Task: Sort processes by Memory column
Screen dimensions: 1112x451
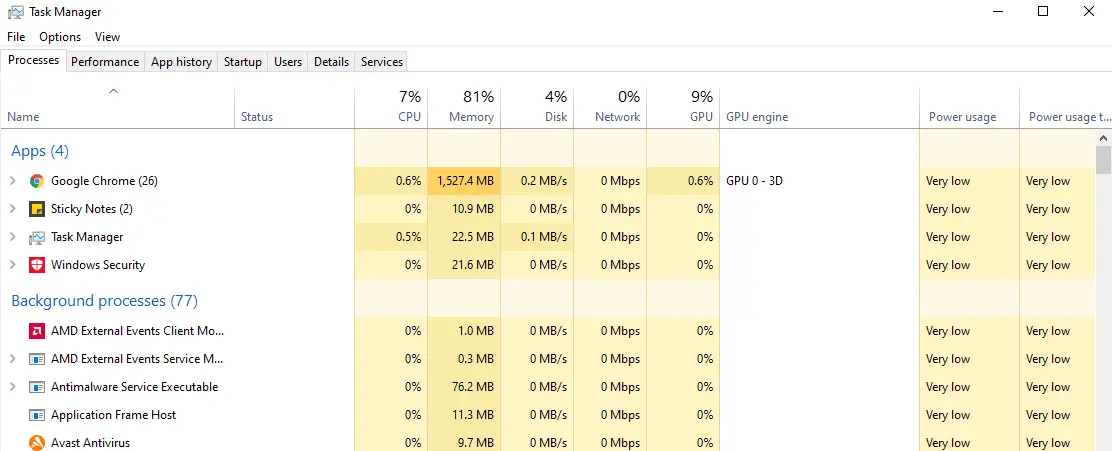Action: (465, 107)
